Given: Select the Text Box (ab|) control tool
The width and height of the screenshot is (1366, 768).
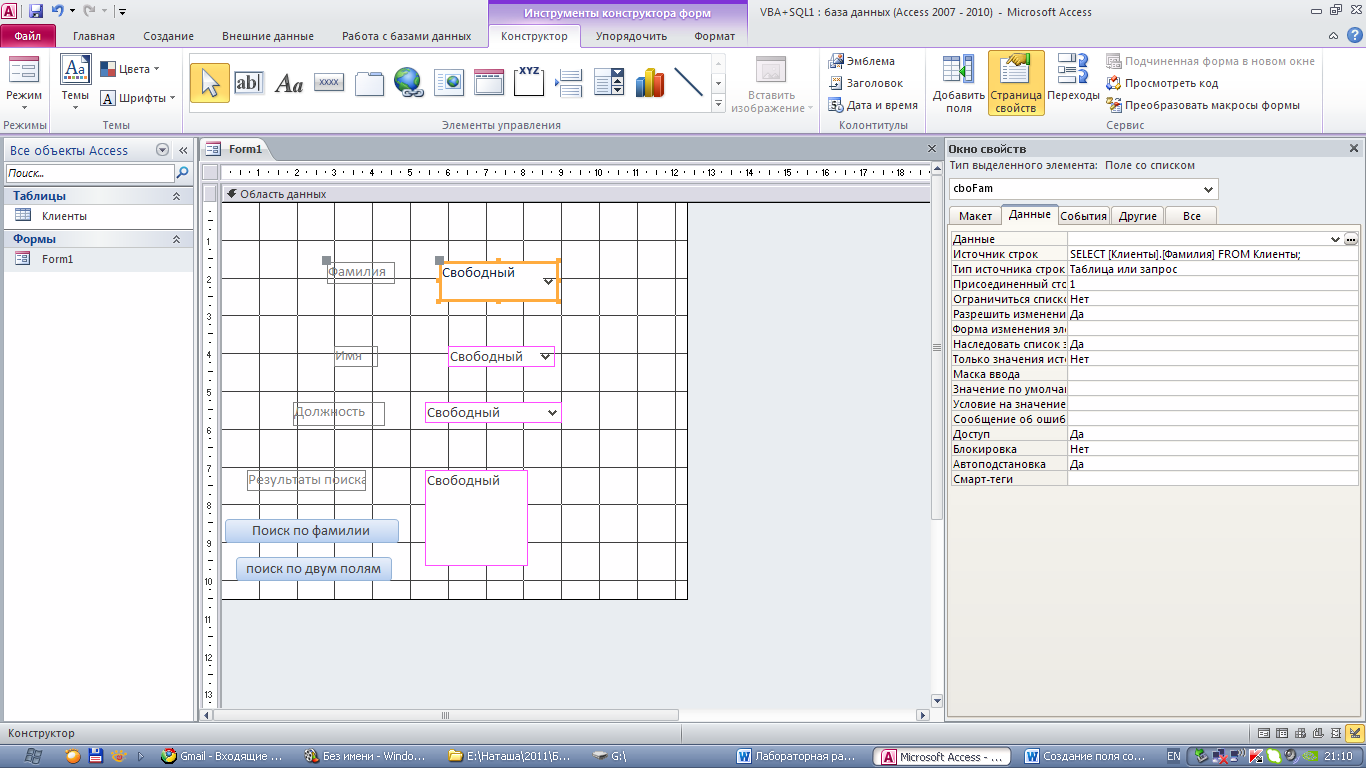Looking at the screenshot, I should (x=249, y=84).
